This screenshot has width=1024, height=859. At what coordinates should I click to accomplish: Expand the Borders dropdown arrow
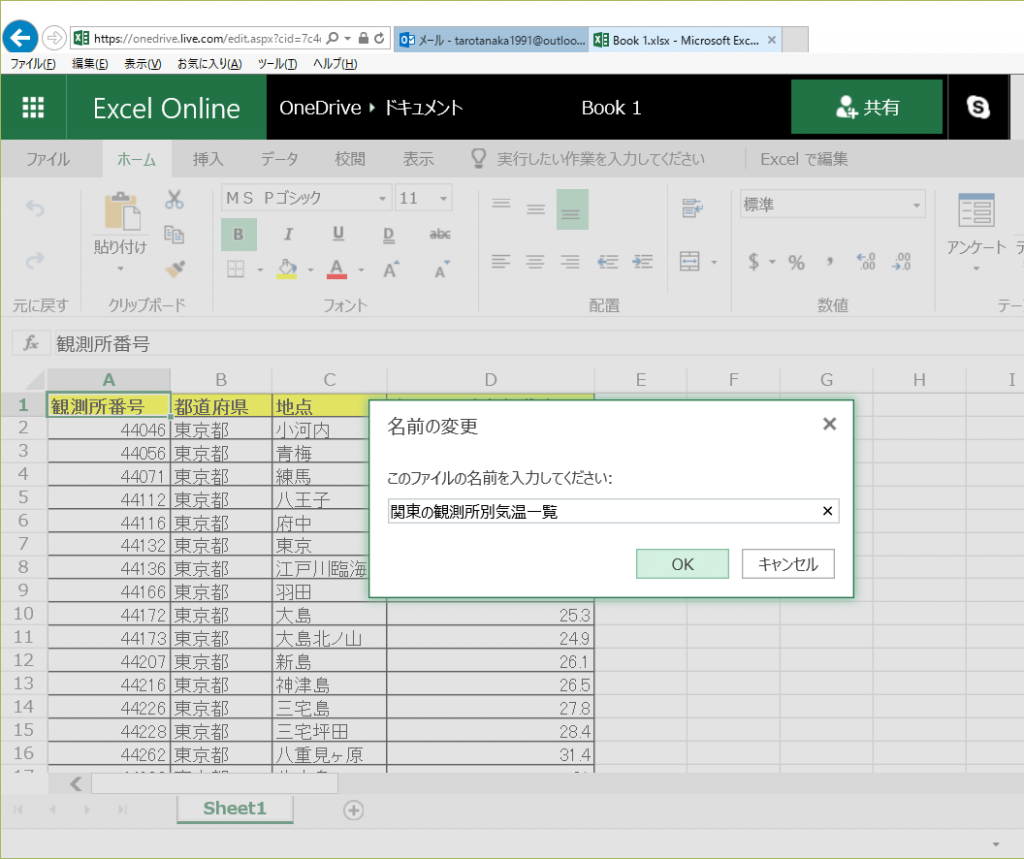pos(260,269)
